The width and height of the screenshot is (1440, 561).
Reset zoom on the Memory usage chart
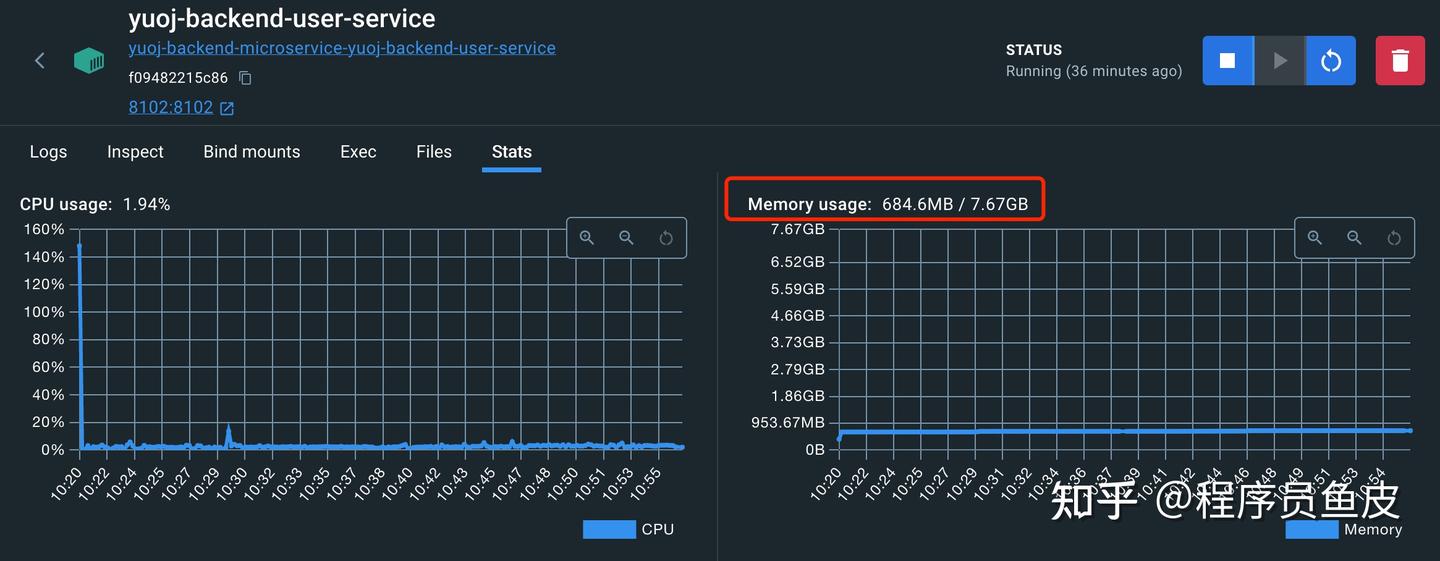coord(1394,238)
